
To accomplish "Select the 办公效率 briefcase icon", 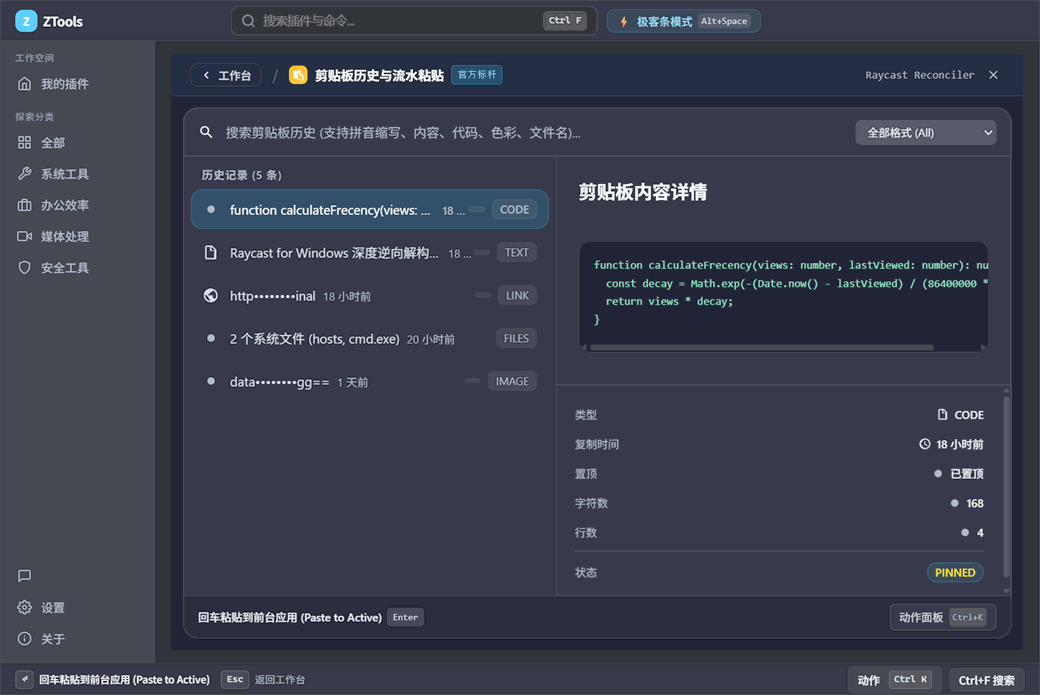I will click(x=25, y=205).
